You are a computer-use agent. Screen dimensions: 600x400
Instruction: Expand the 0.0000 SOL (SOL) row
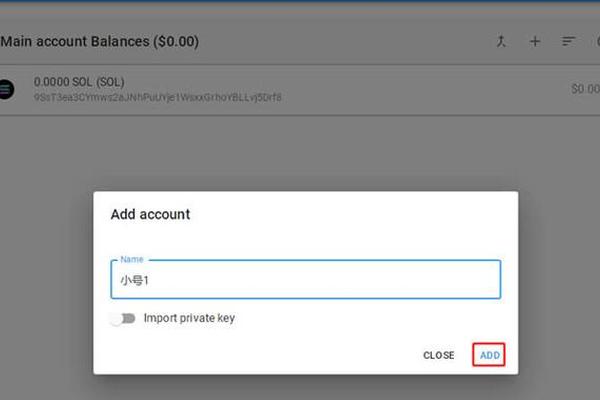[x=300, y=90]
